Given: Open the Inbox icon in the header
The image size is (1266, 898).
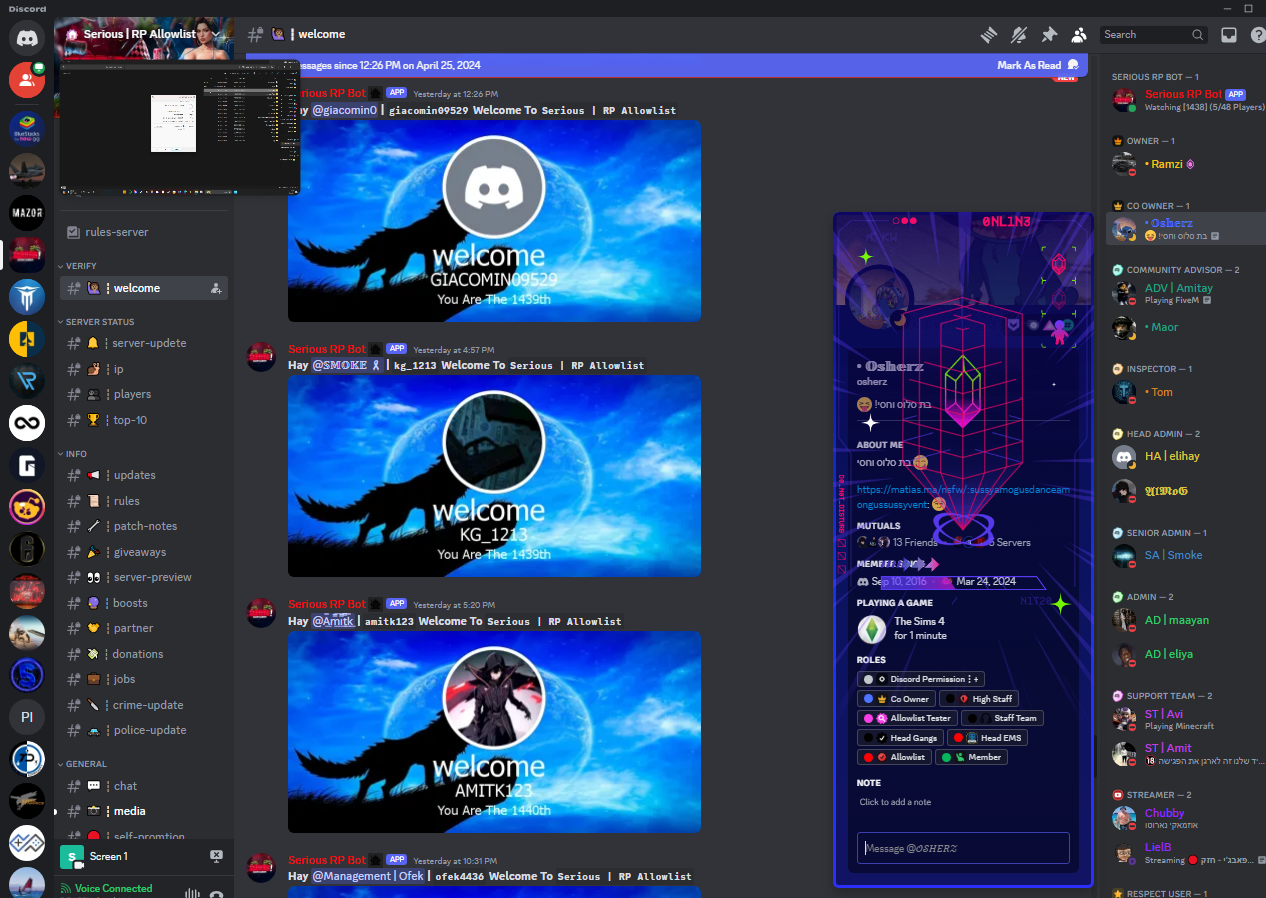Looking at the screenshot, I should click(x=1229, y=35).
